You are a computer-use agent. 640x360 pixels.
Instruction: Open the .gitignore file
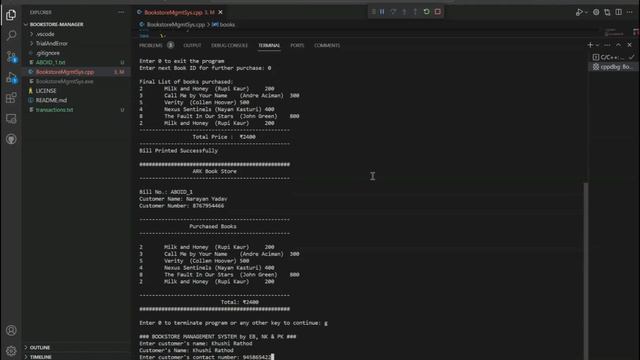pos(47,53)
